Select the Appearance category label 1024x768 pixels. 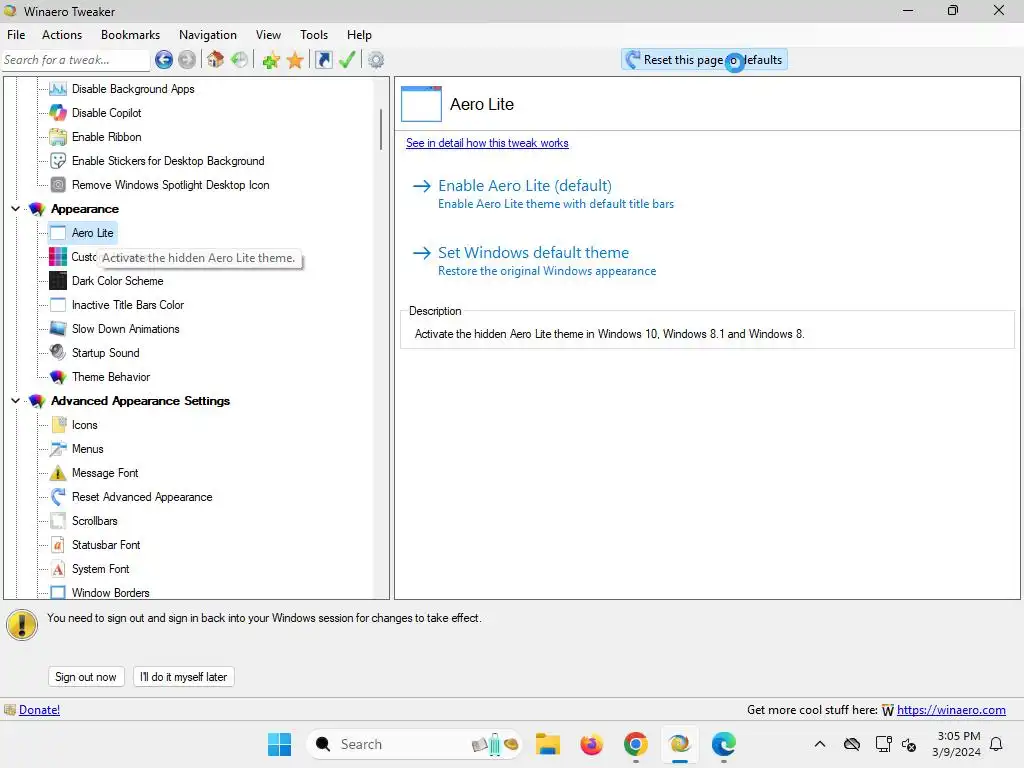[85, 209]
